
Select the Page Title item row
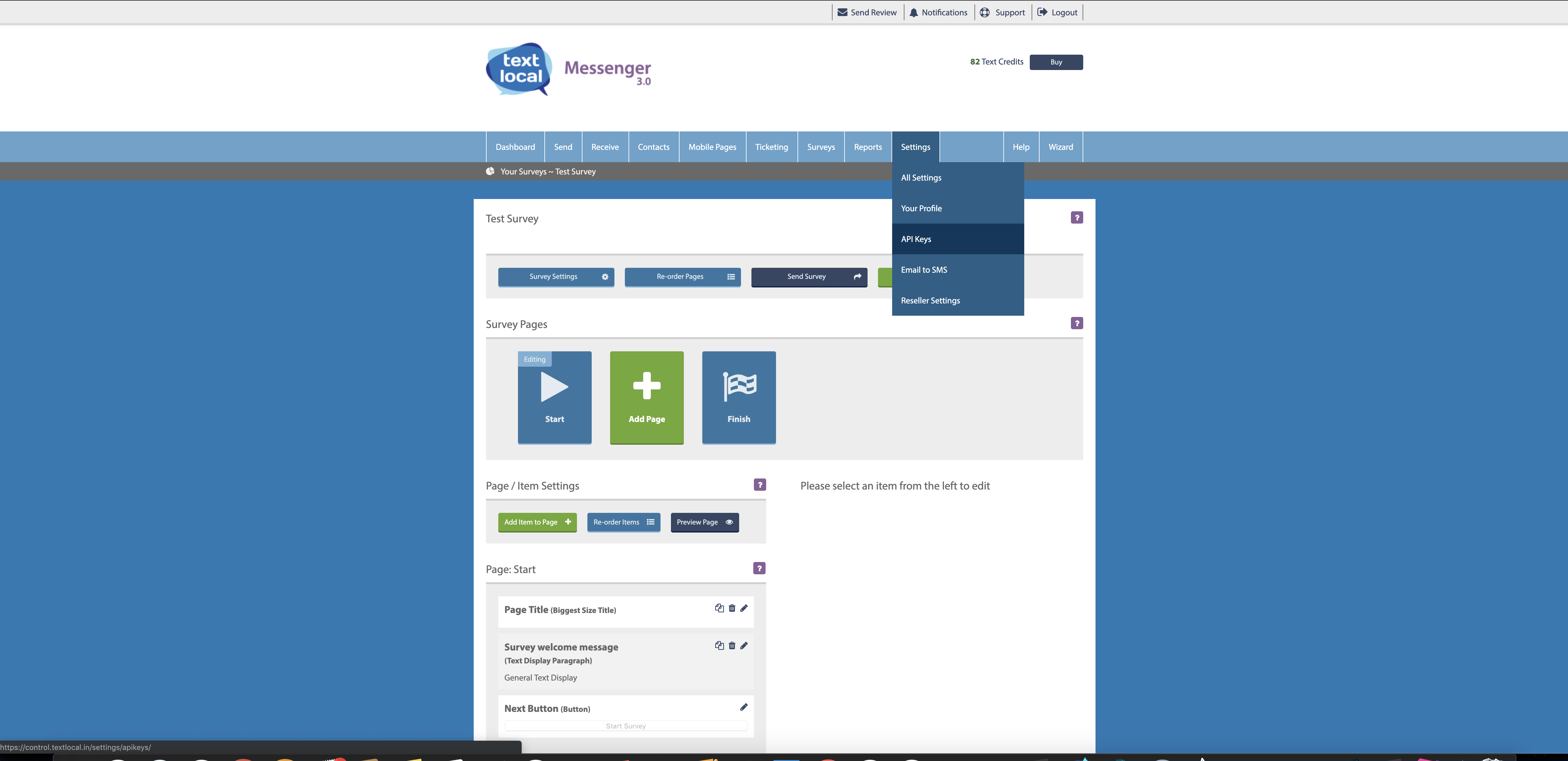point(626,611)
